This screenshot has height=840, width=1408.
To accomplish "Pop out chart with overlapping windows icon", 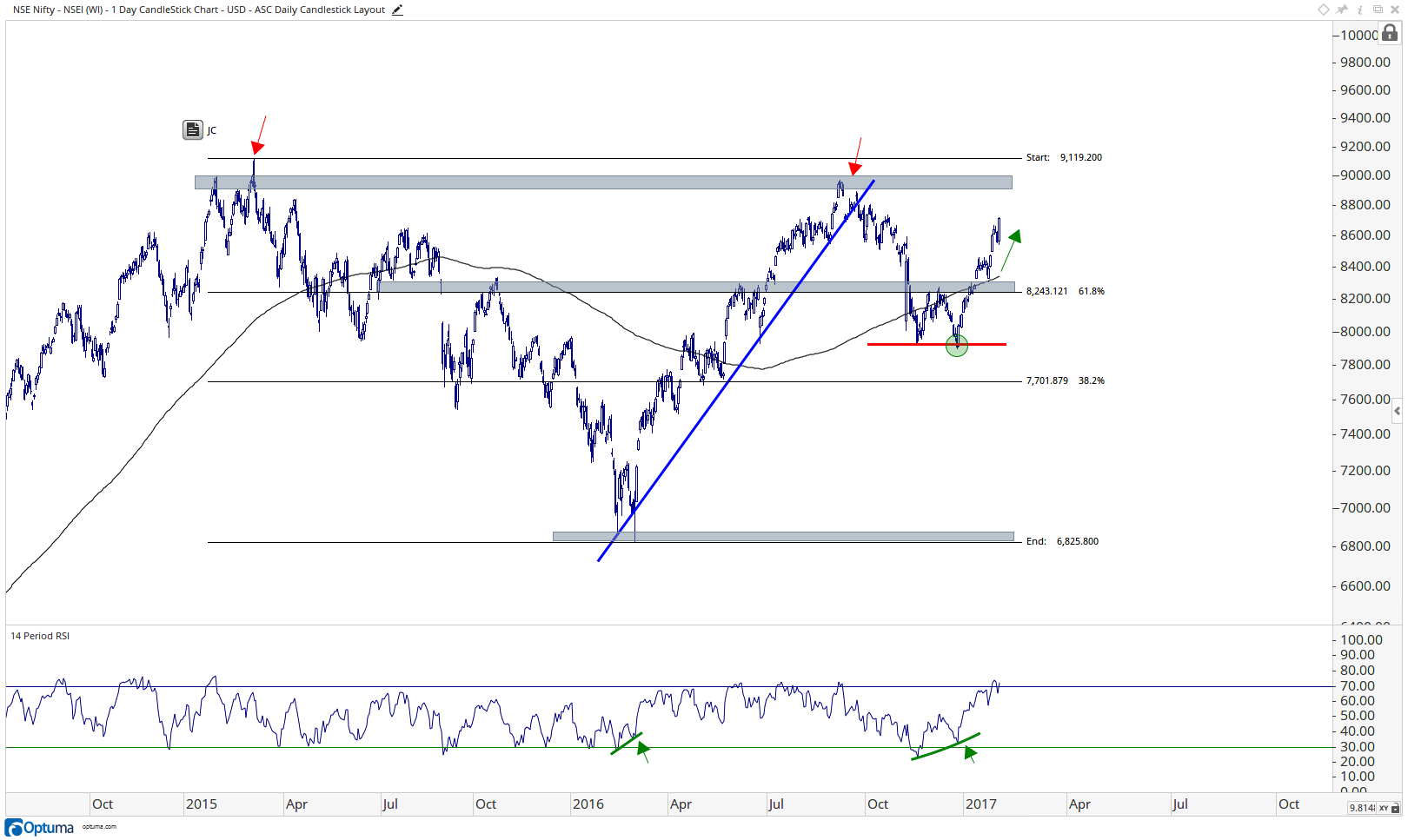I will click(x=1378, y=10).
